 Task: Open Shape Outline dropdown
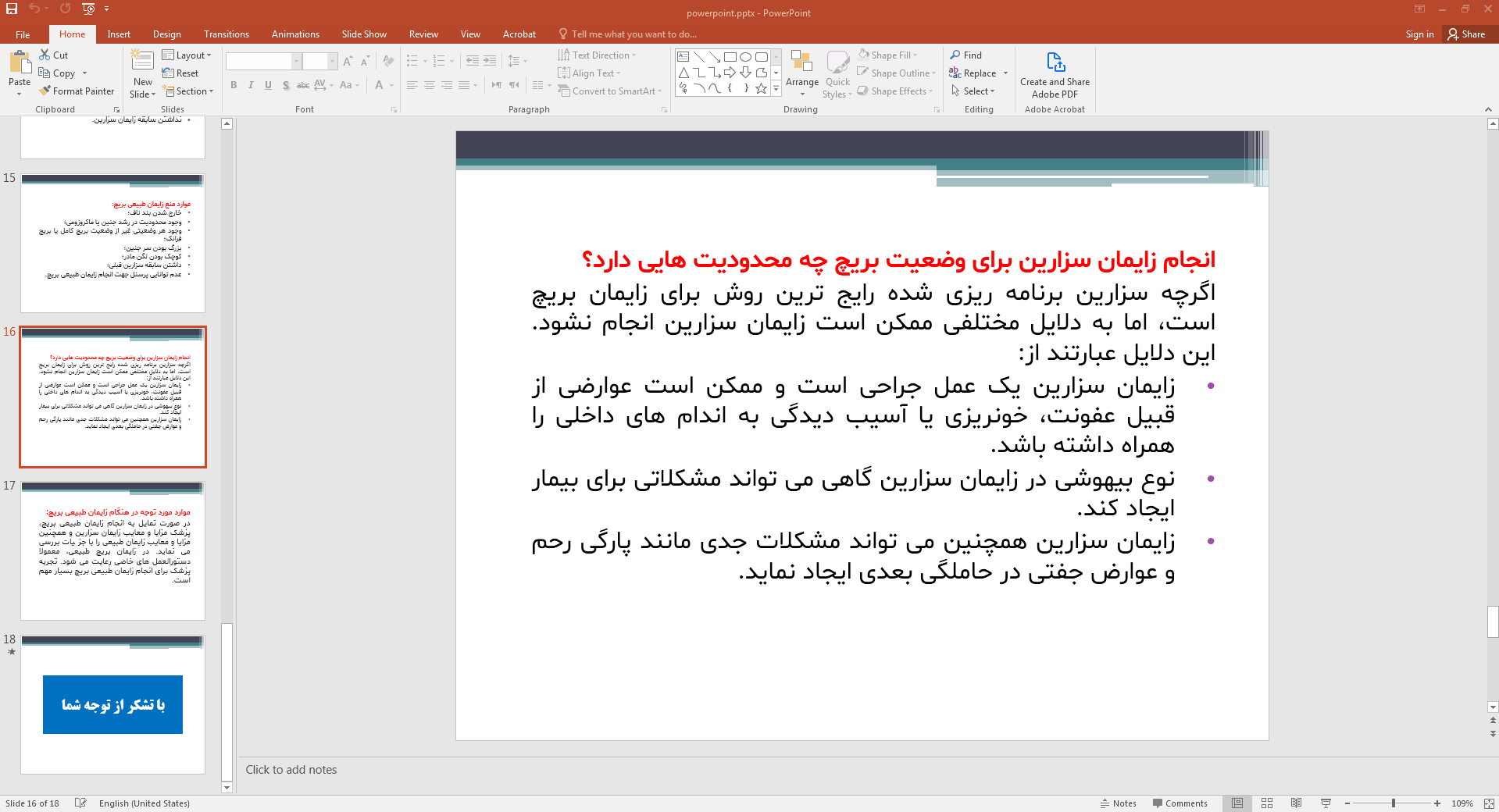(x=896, y=73)
